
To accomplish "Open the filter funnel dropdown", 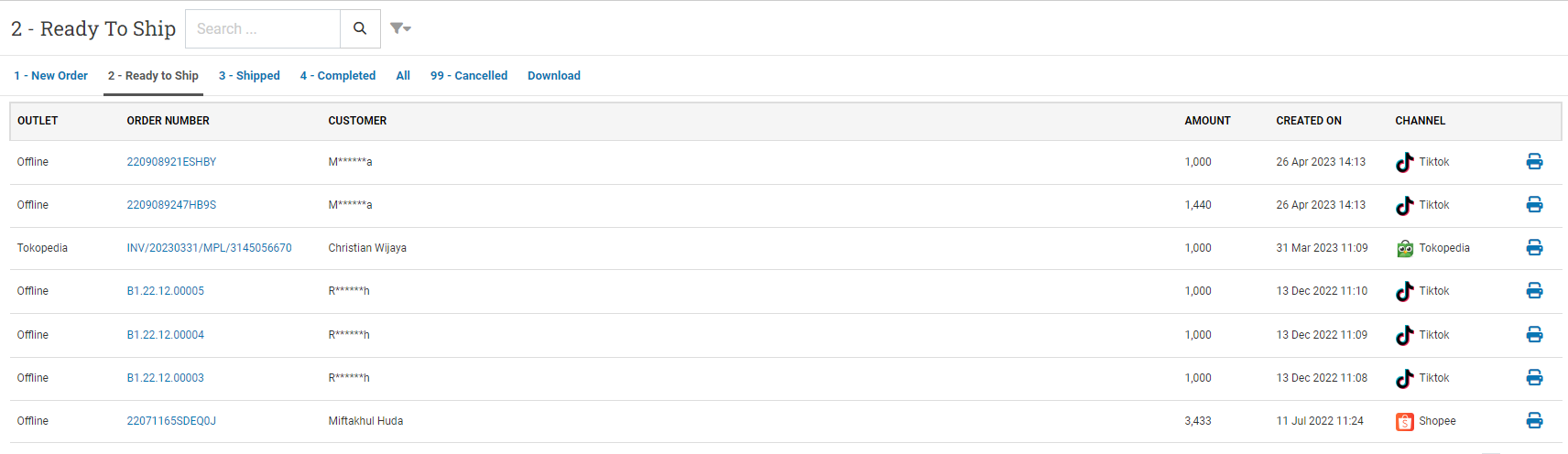I will point(400,28).
